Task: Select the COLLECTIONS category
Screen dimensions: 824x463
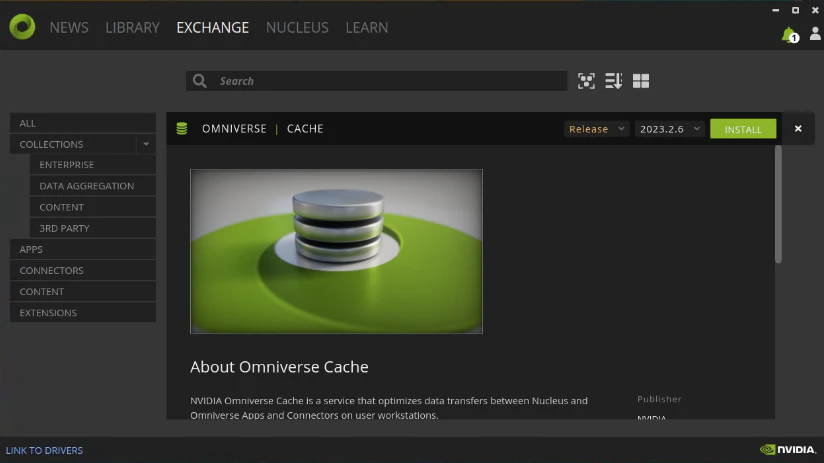Action: [x=73, y=144]
